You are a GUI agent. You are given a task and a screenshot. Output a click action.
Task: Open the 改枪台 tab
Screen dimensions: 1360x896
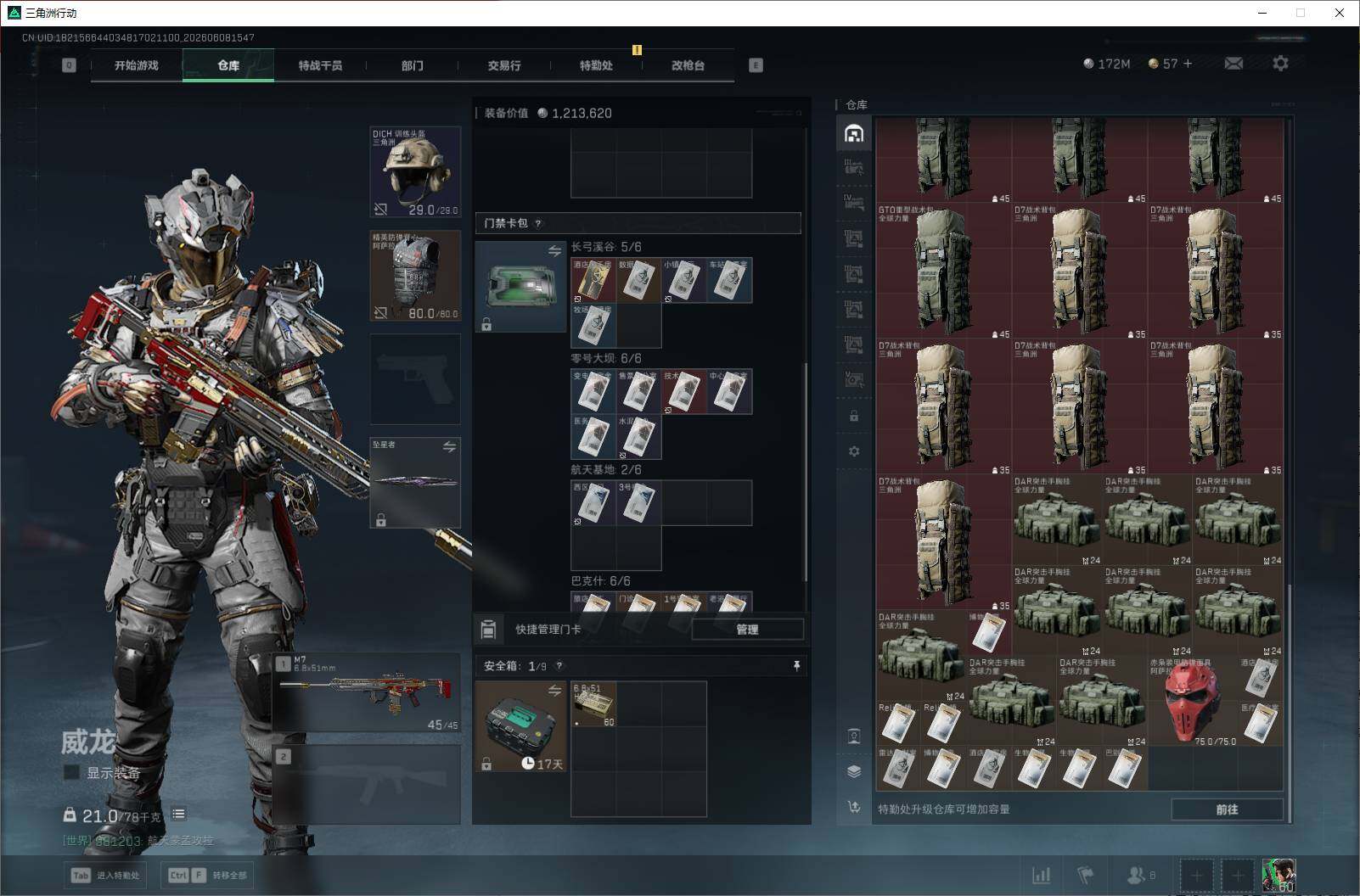(x=688, y=65)
